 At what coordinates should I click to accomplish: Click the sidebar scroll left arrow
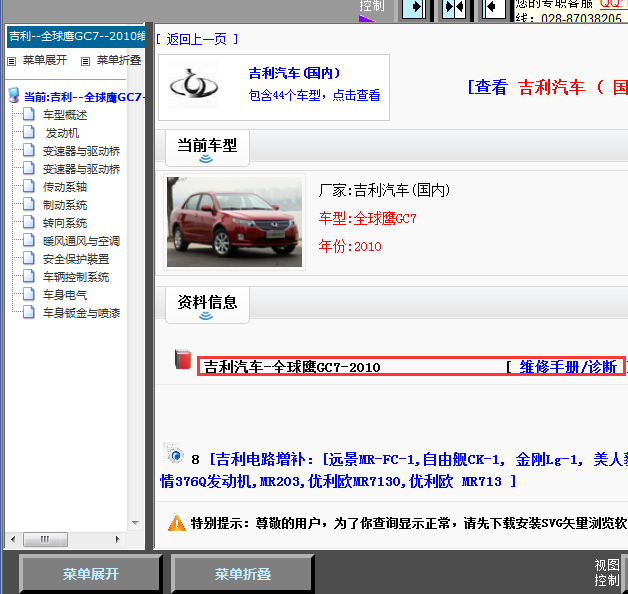[x=13, y=539]
